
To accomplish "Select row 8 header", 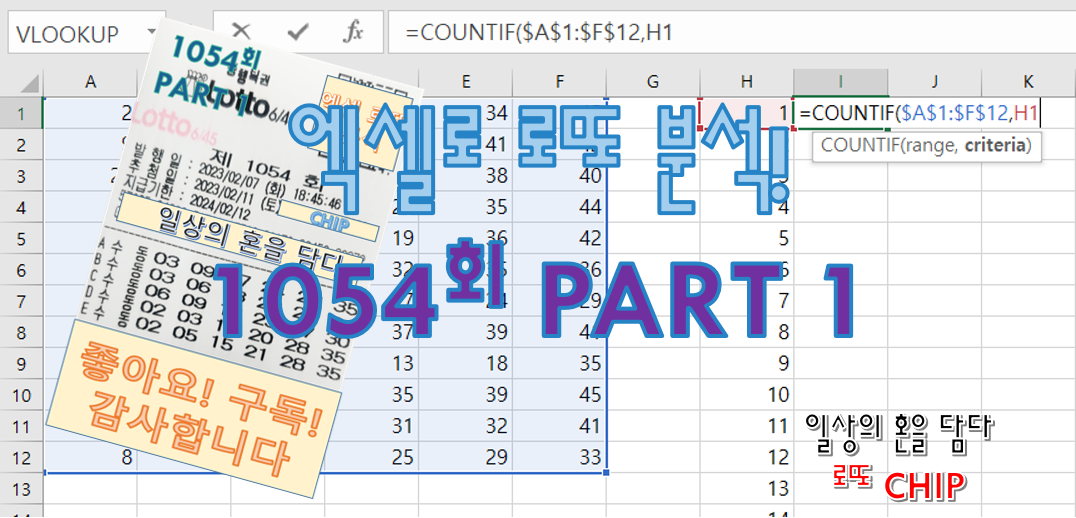I will point(21,332).
